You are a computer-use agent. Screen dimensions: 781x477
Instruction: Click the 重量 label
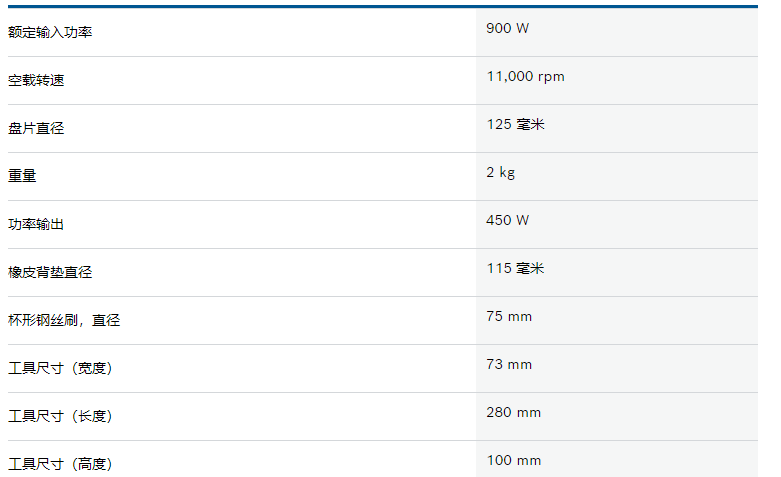pos(22,176)
